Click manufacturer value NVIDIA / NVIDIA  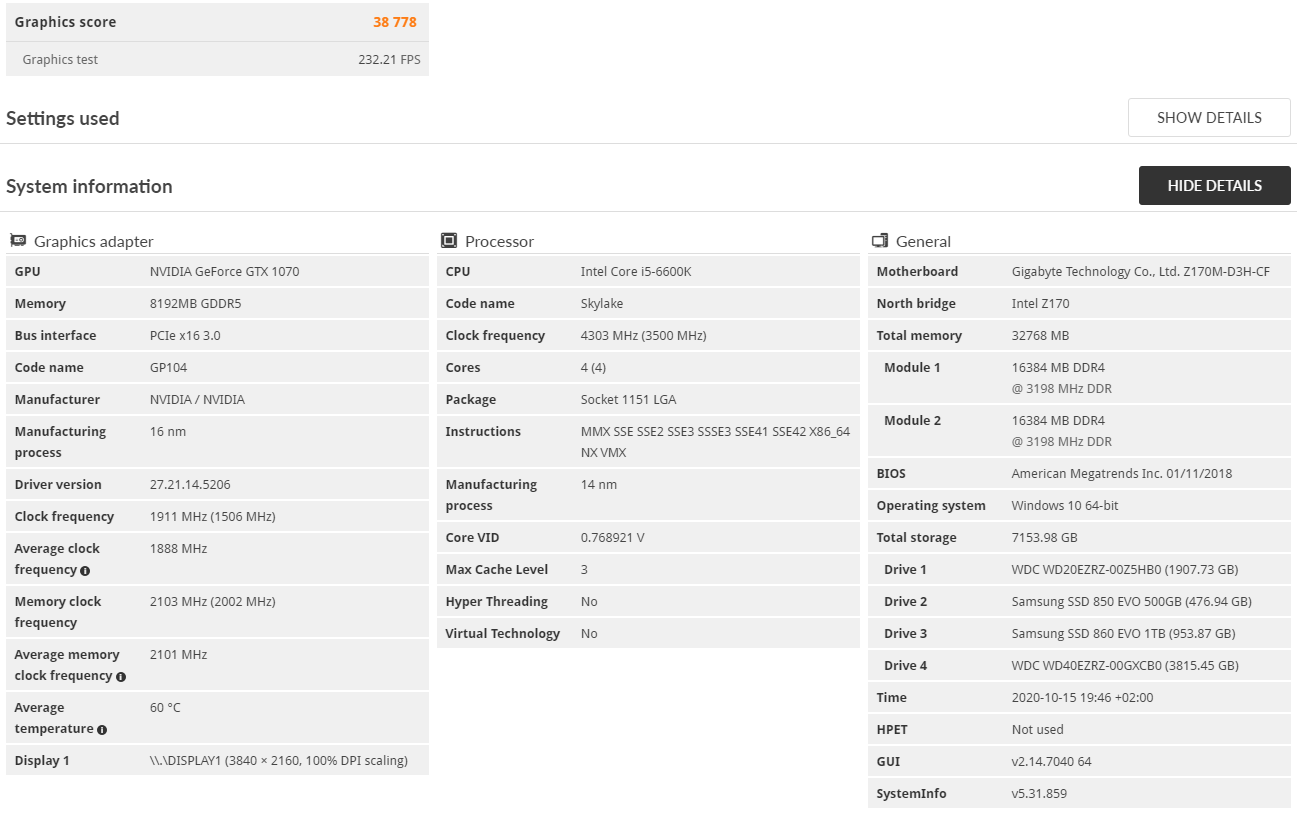coord(197,399)
